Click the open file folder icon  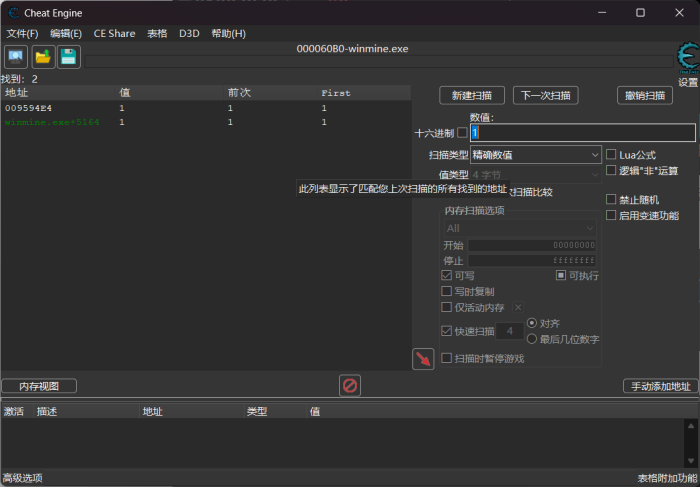pyautogui.click(x=43, y=57)
